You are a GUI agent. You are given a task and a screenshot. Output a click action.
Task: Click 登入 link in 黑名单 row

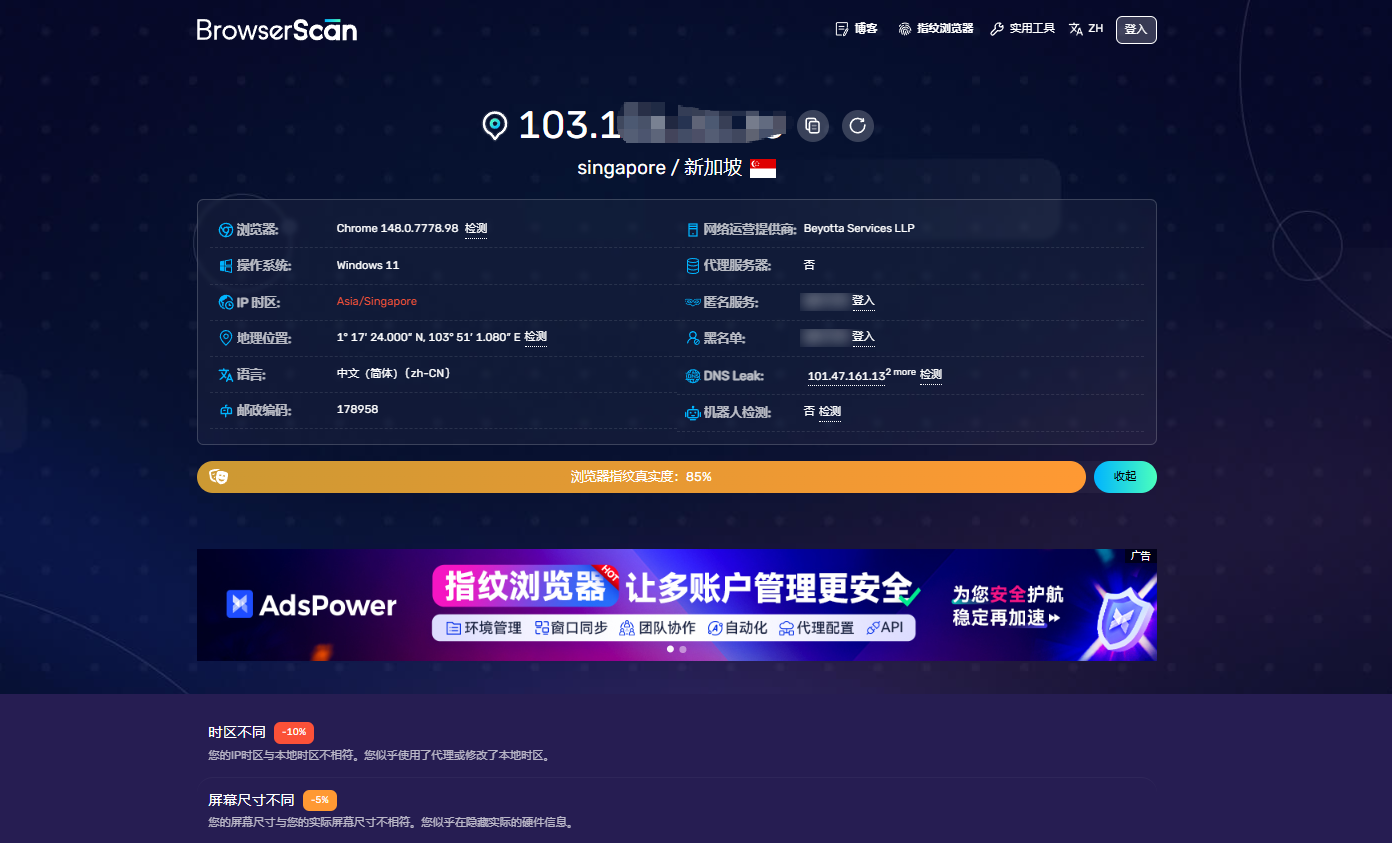(863, 337)
